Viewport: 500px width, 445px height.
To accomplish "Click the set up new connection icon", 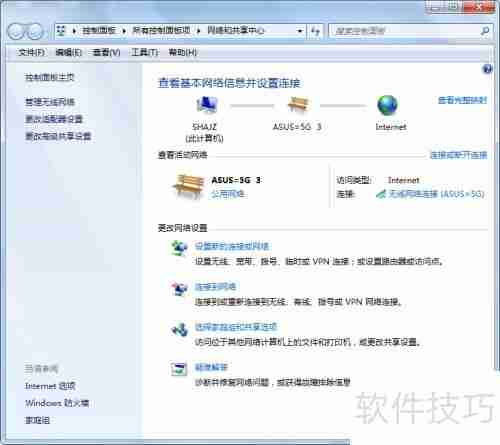I will coord(179,248).
